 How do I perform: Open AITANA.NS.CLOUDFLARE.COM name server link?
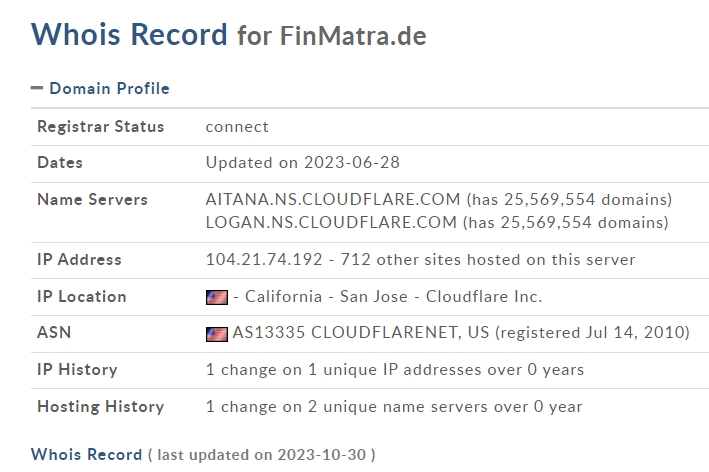333,199
